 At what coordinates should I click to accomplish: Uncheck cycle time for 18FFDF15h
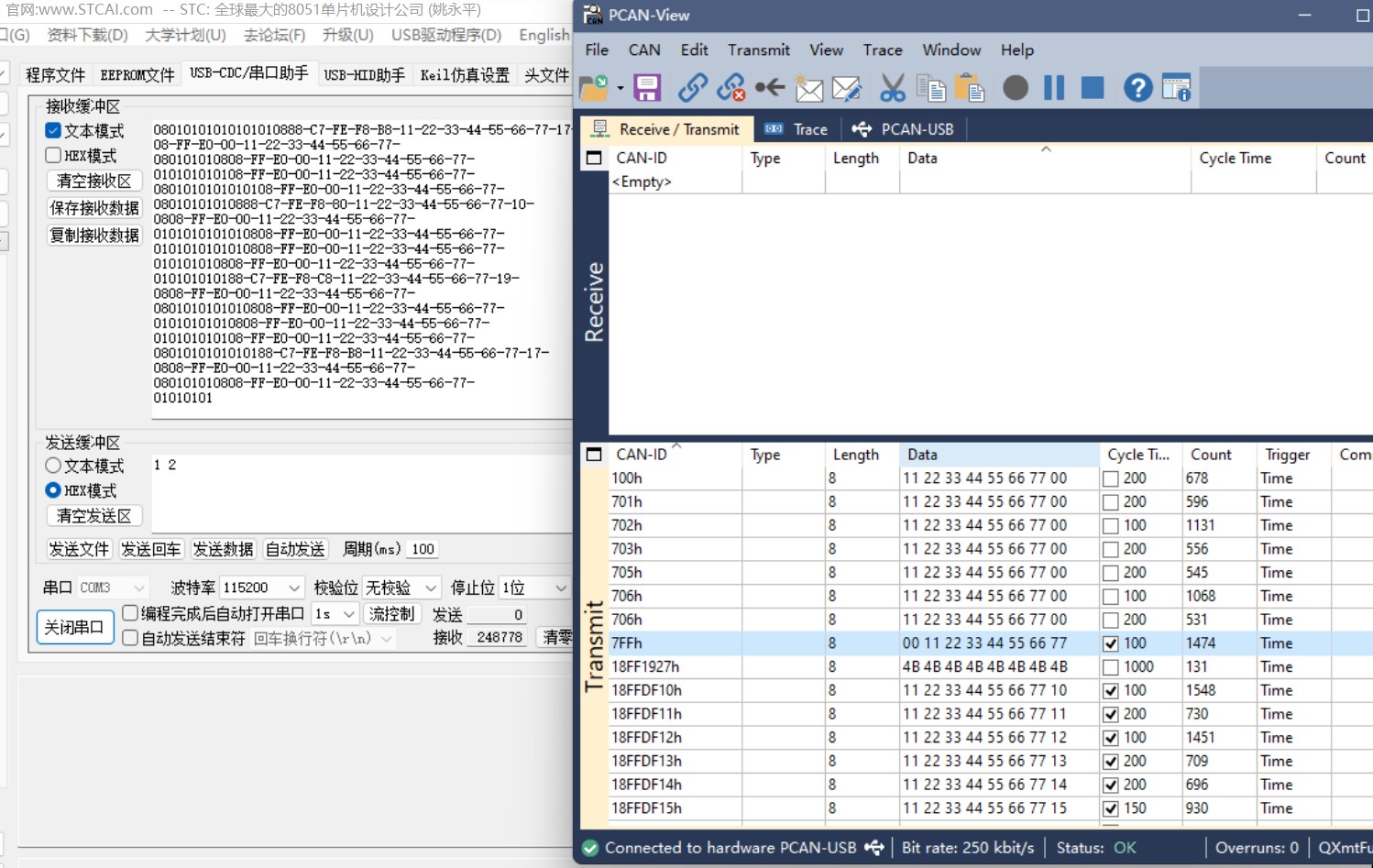1111,808
